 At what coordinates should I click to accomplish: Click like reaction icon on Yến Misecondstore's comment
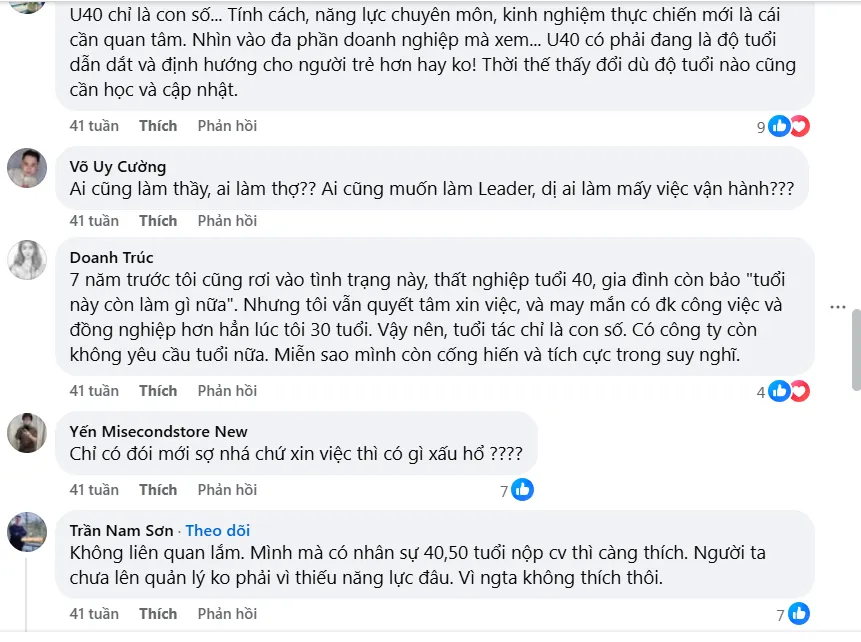coord(523,490)
